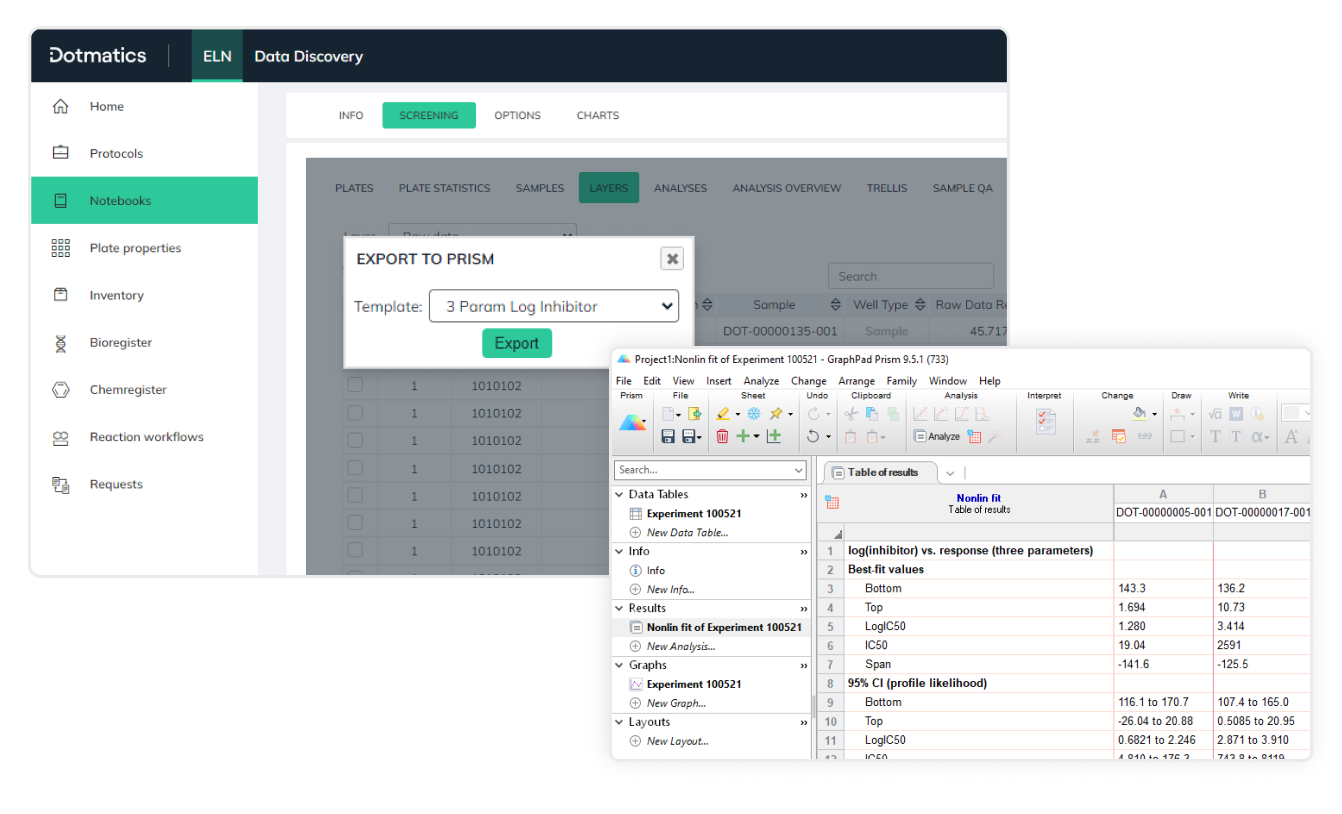Collapse the Info section in Prism navigator
This screenshot has height=814, width=1342.
[619, 551]
